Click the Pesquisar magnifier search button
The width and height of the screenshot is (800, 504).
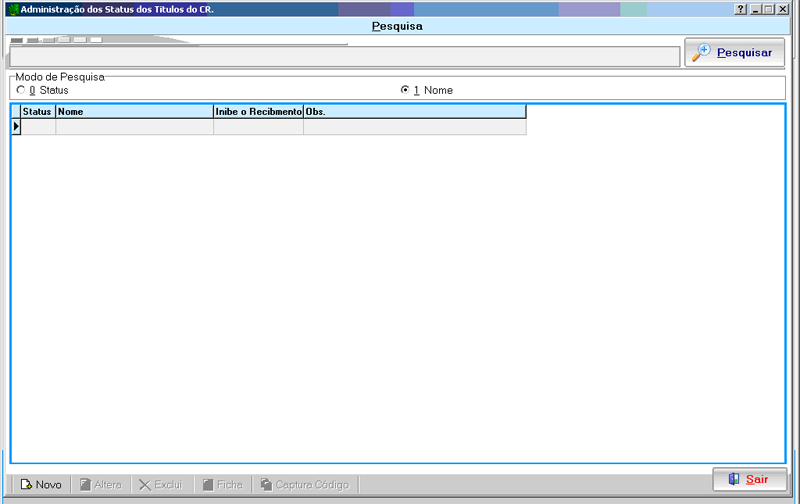(x=734, y=53)
